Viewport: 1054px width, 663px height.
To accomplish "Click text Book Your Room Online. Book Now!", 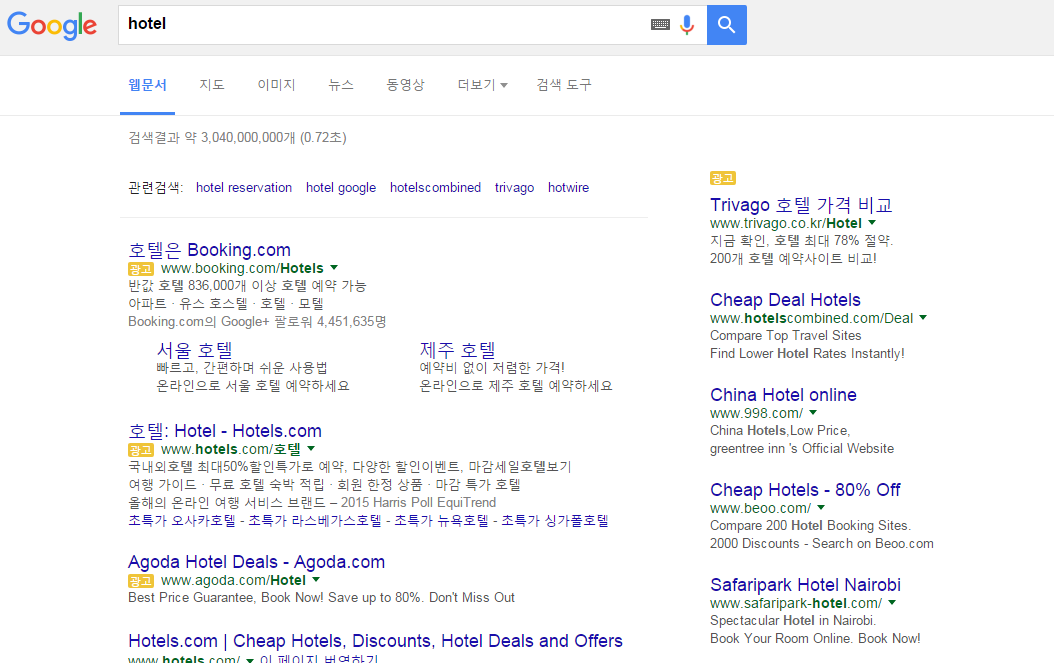I will coord(815,638).
